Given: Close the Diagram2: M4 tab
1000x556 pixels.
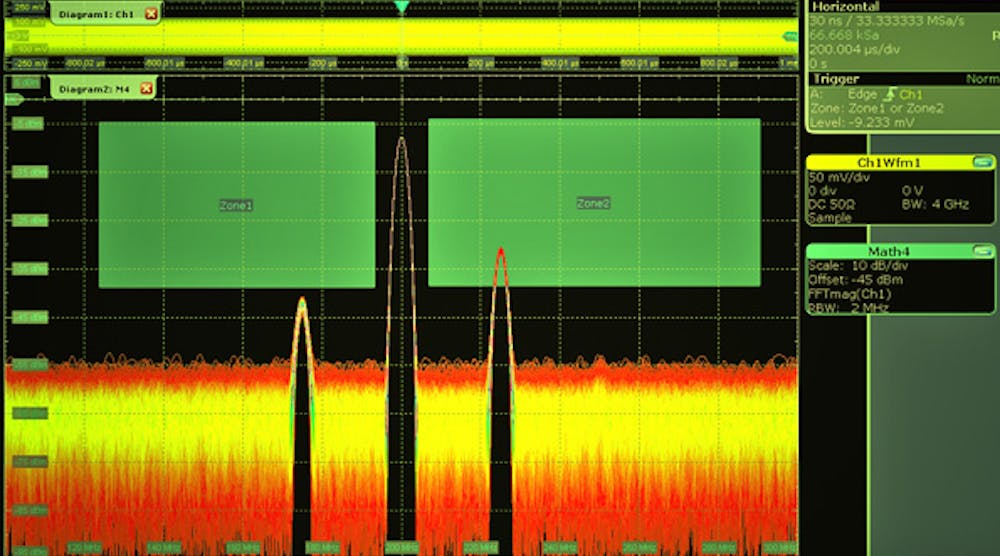Looking at the screenshot, I should (x=146, y=89).
